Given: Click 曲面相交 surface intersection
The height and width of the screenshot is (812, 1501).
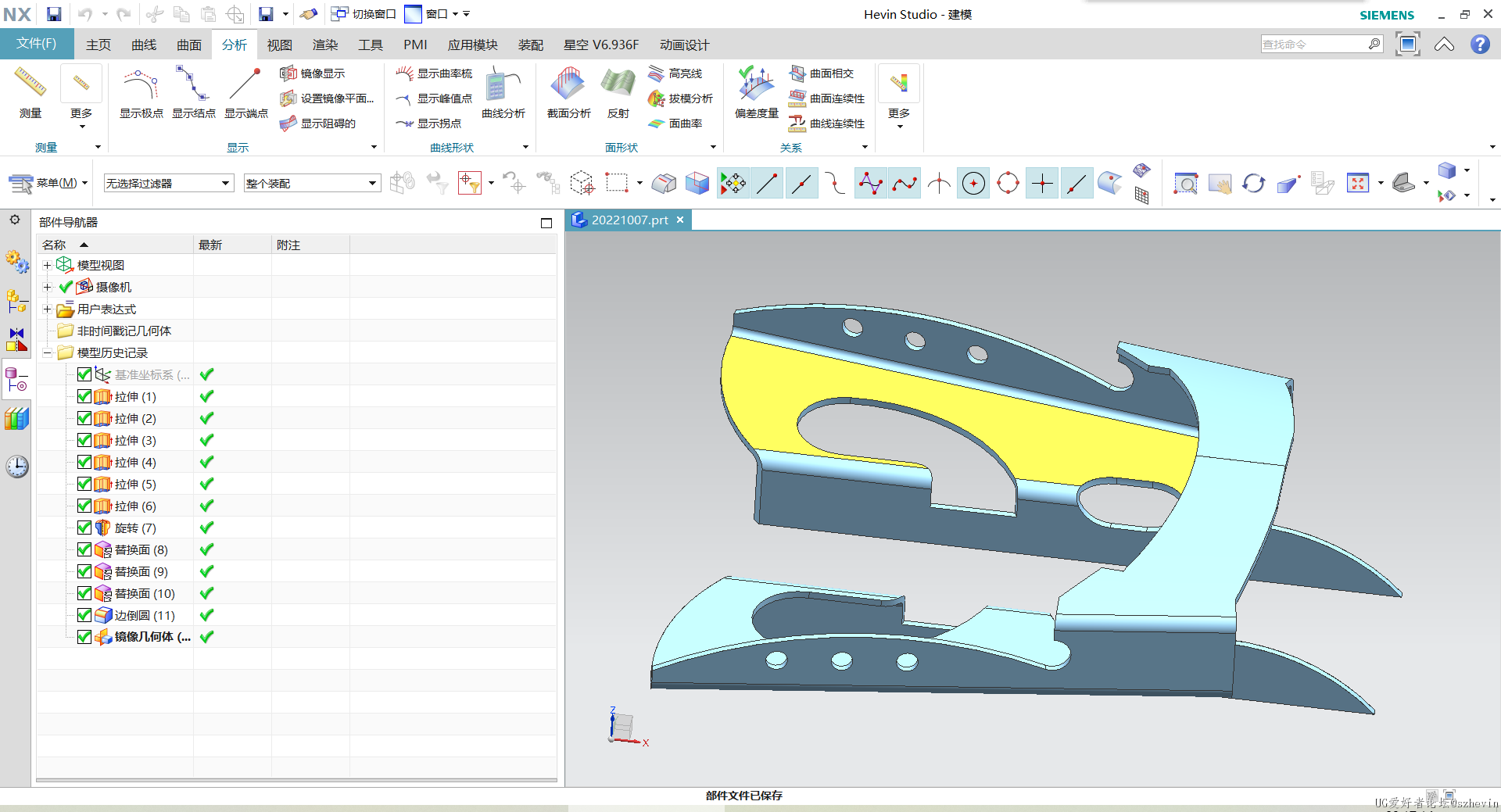Looking at the screenshot, I should pyautogui.click(x=822, y=73).
